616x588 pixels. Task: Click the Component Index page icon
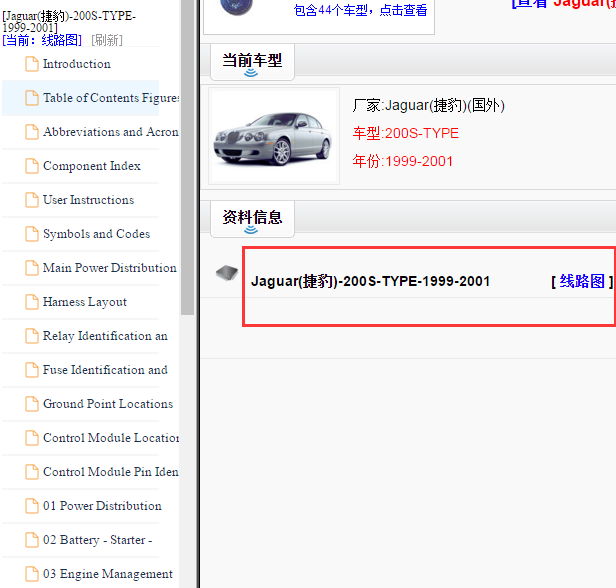point(32,166)
